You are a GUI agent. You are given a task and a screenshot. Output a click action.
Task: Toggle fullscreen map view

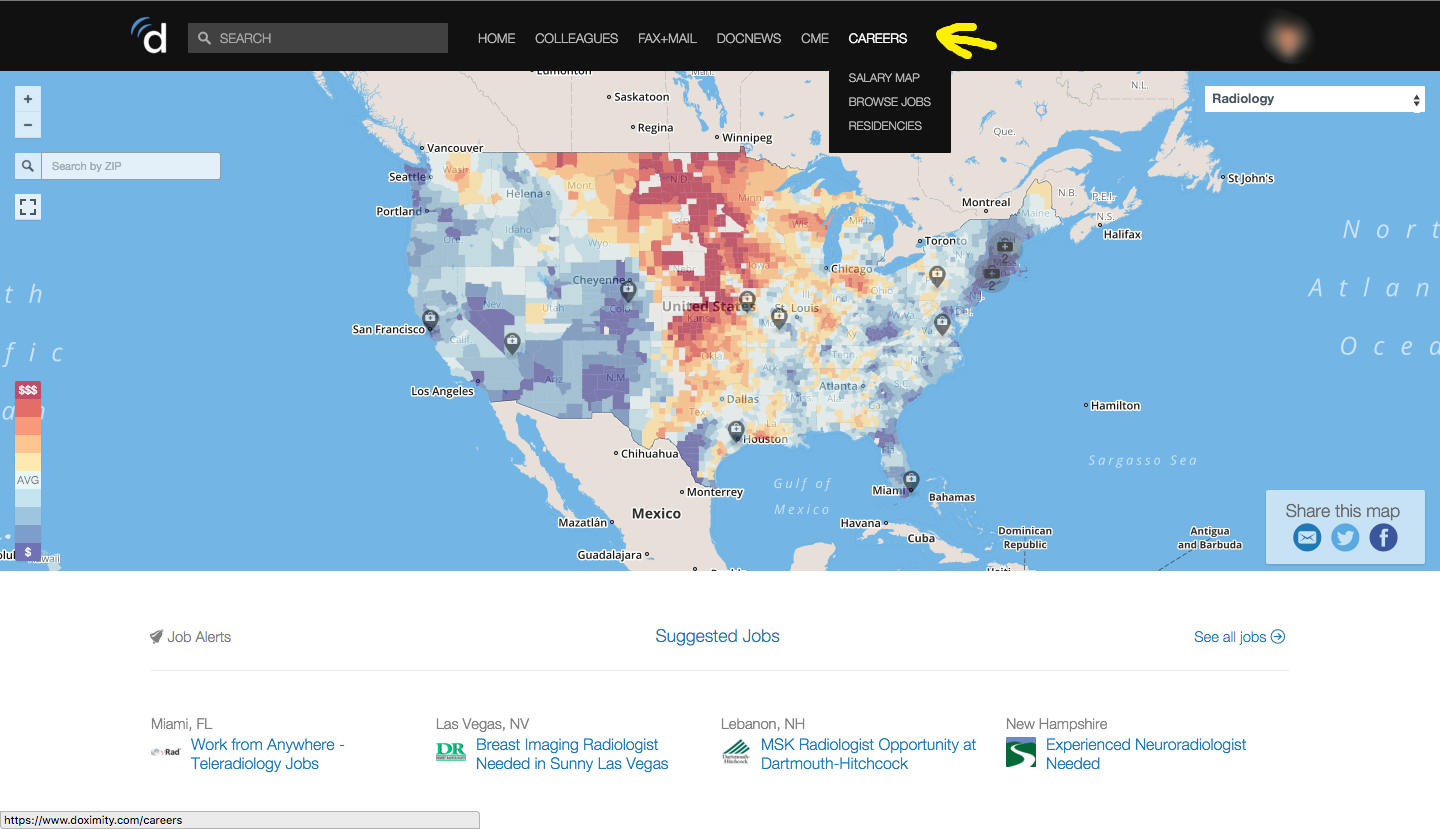pyautogui.click(x=28, y=207)
